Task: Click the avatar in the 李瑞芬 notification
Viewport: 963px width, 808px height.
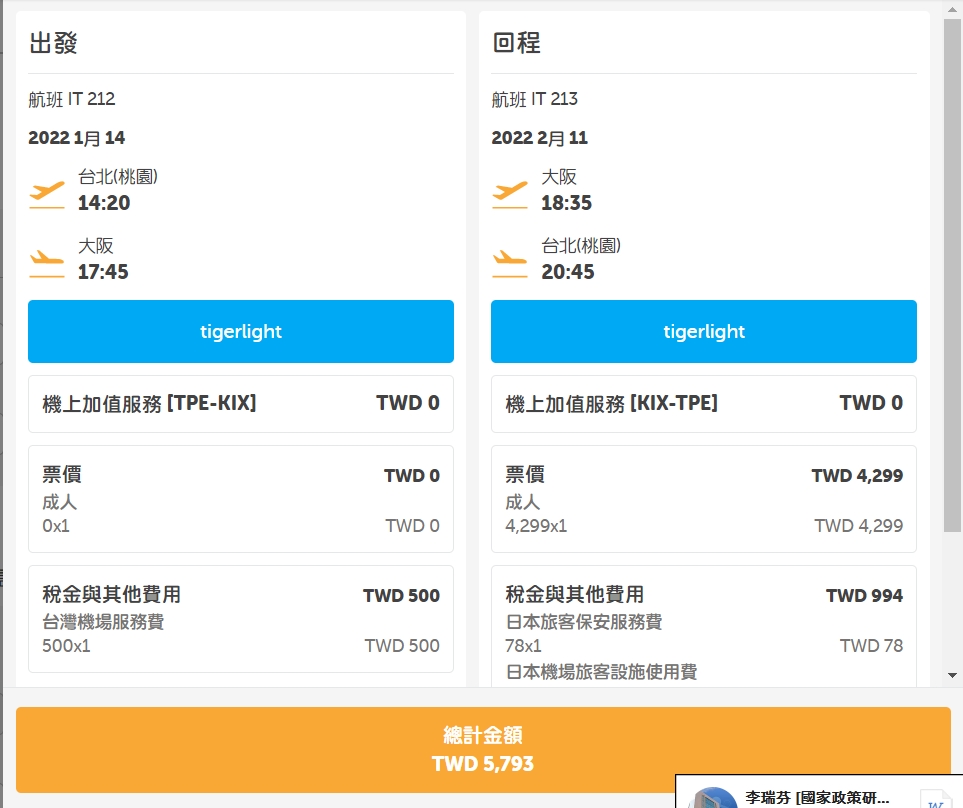Action: [712, 798]
